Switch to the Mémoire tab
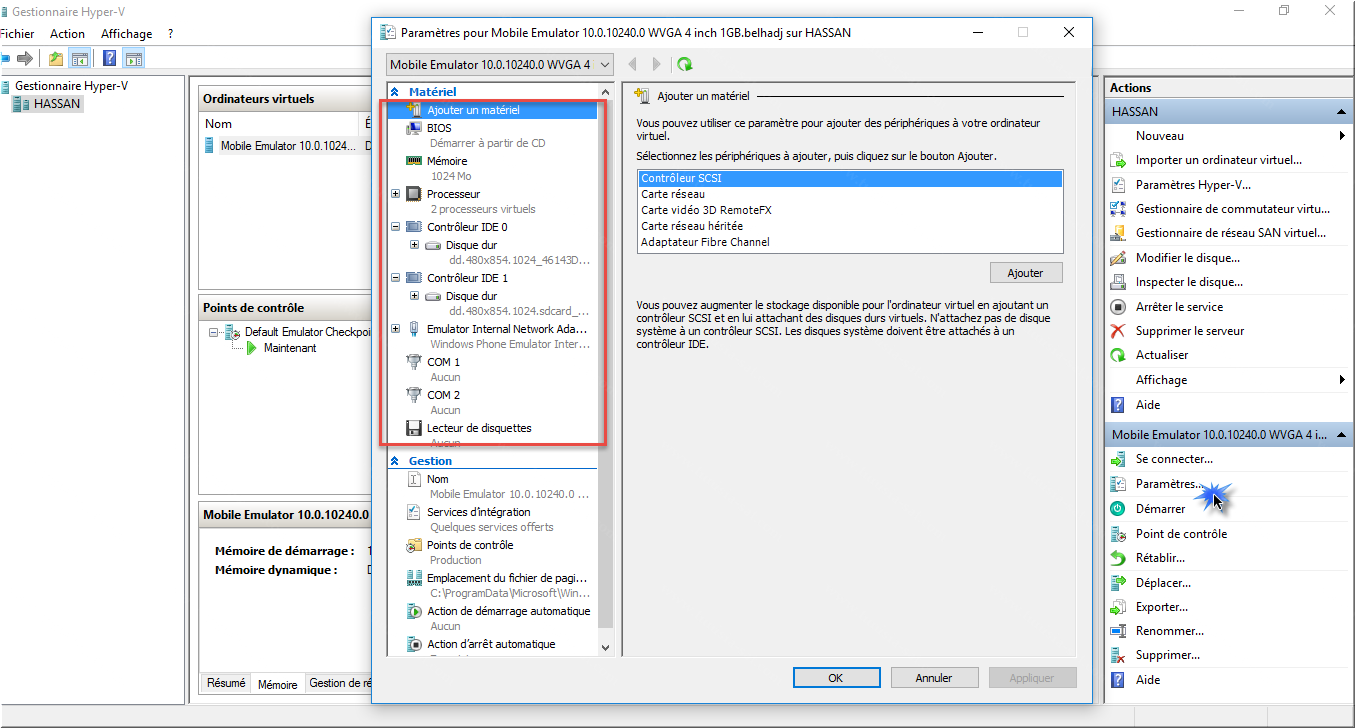 click(x=277, y=684)
